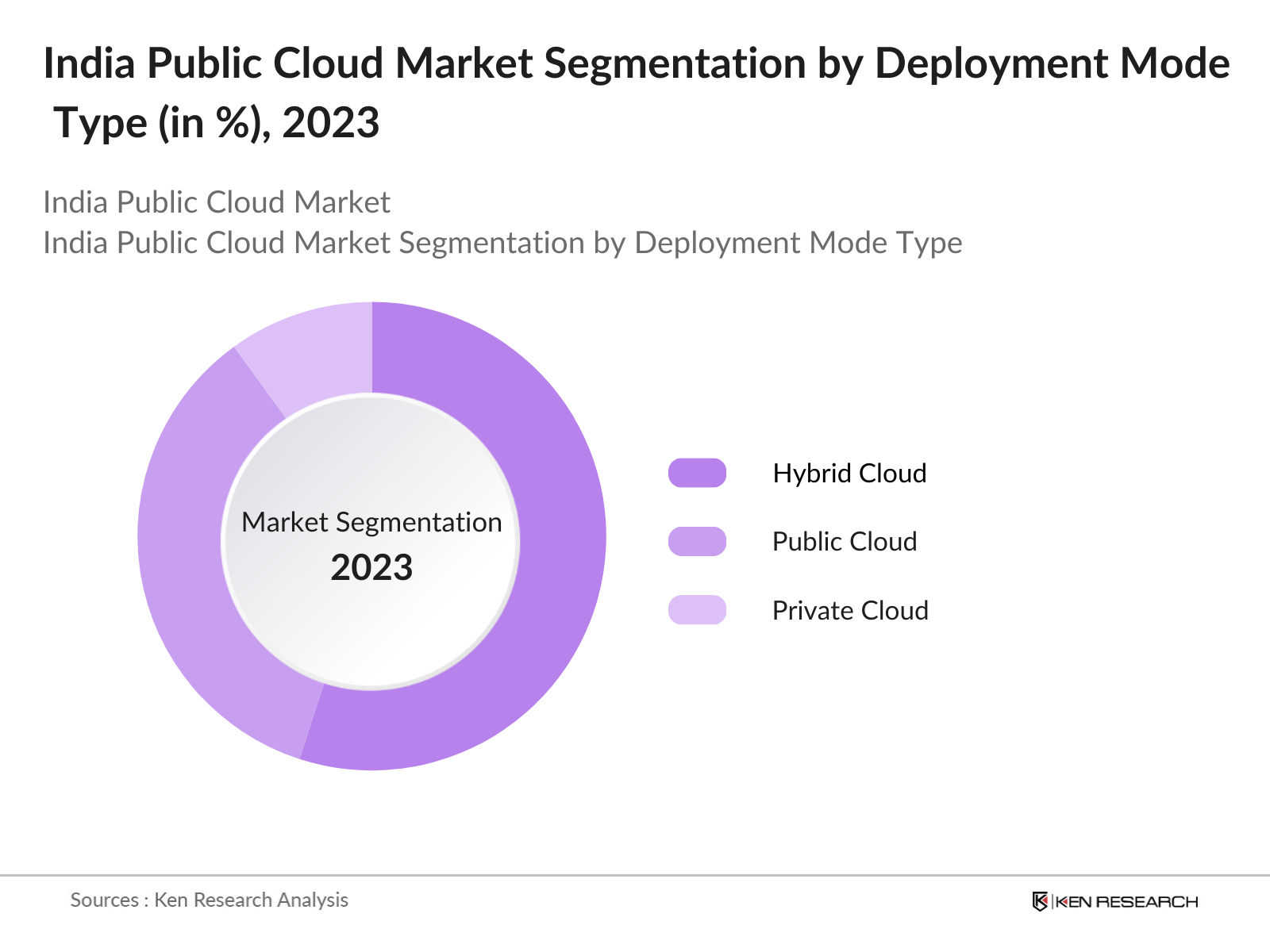Click the Sources: Ken Research Analysis text
The image size is (1270, 952).
click(210, 900)
